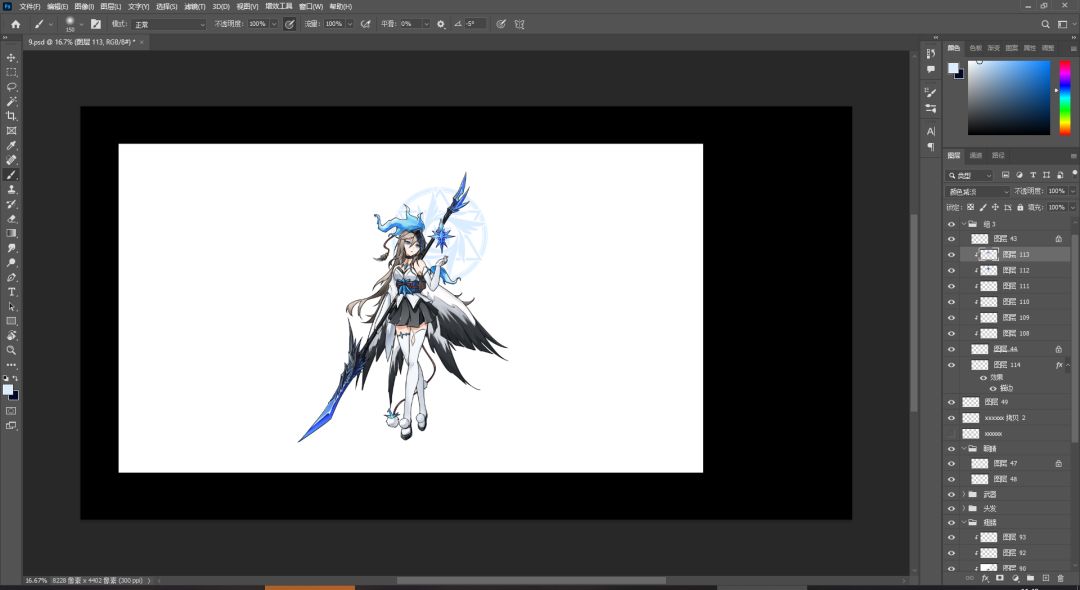Choose the Lasso tool
Screen dimensions: 1080x590
click(x=12, y=87)
